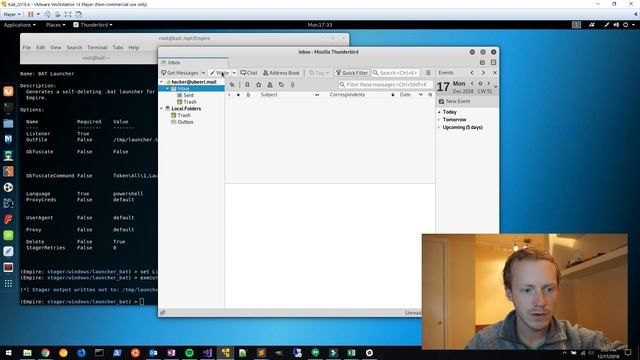
Task: Open Chrome from Windows taskbar
Action: point(45,353)
